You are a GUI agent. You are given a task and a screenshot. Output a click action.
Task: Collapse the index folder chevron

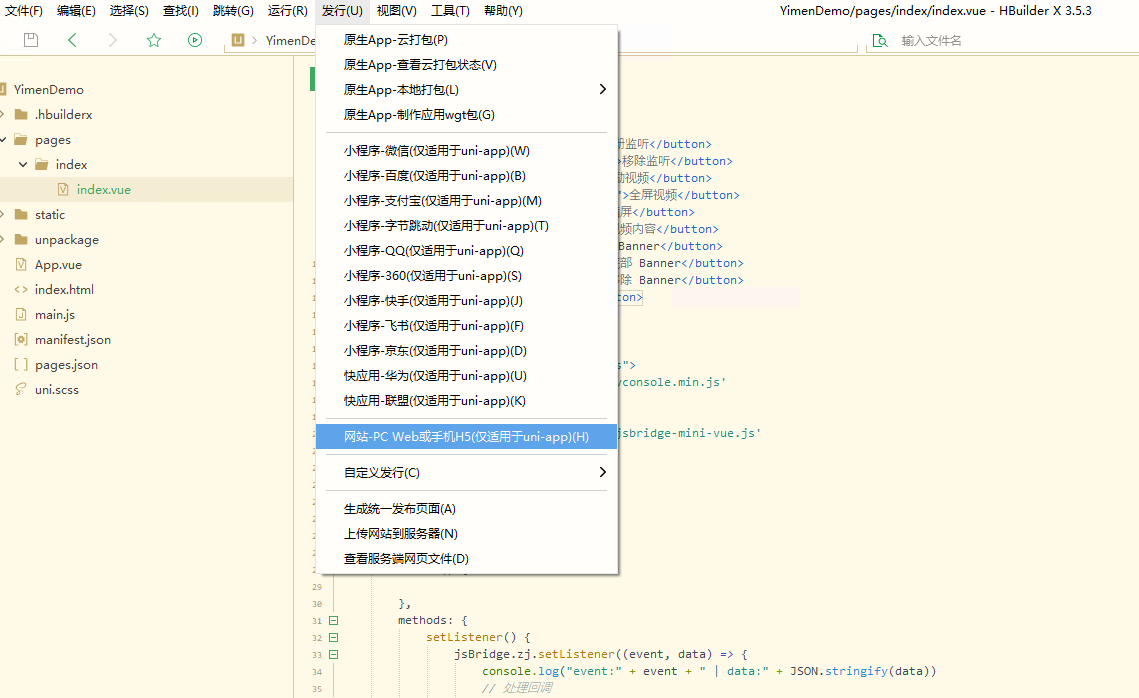(23, 165)
